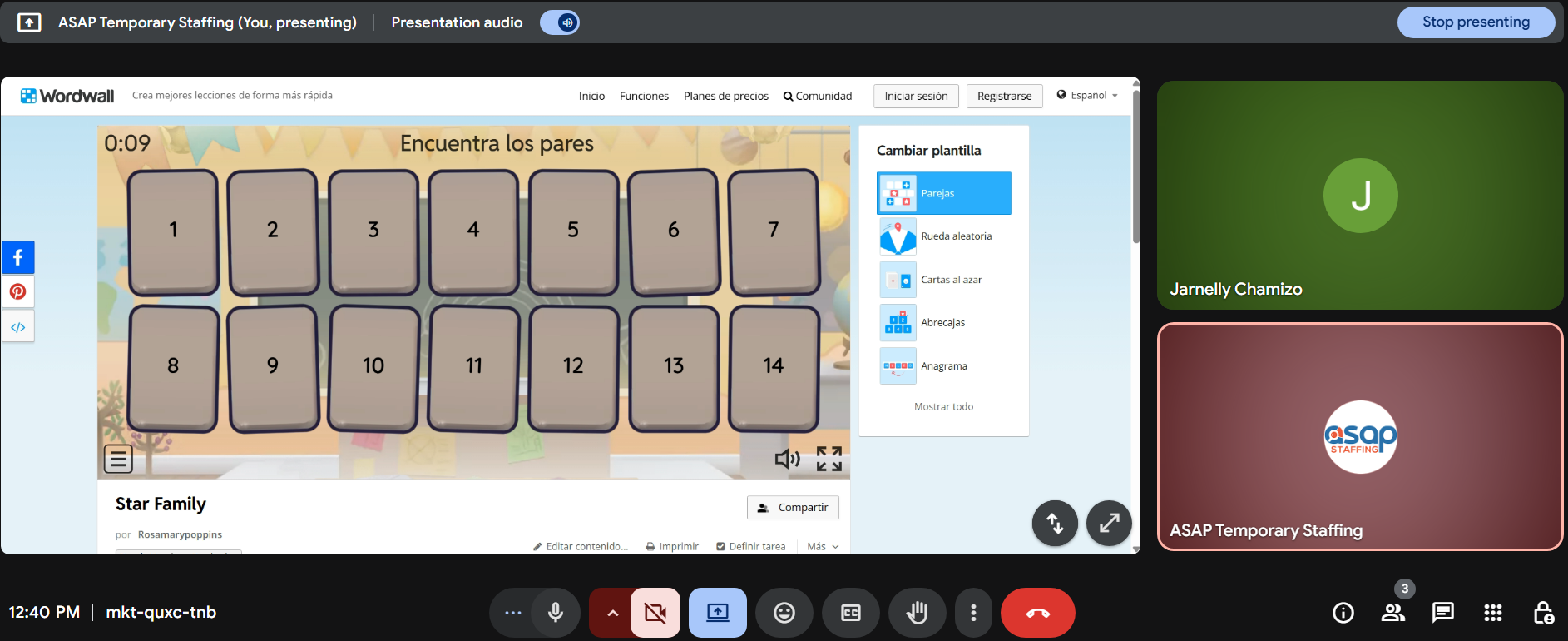Click the Stop presenting button
The image size is (1568, 641).
pyautogui.click(x=1475, y=22)
